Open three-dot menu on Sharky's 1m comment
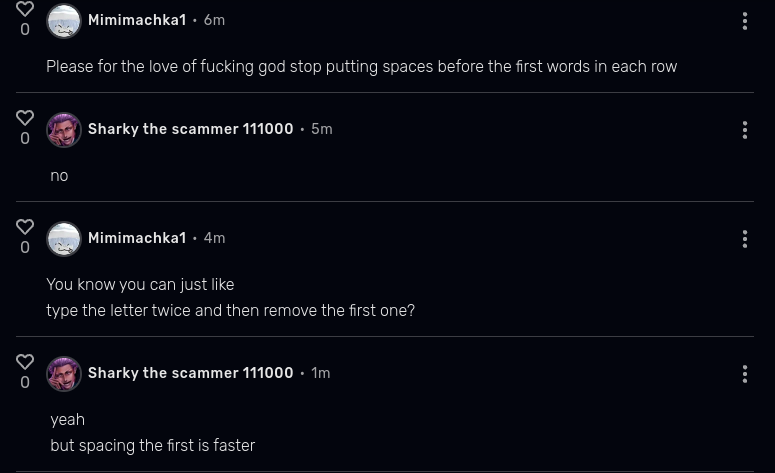 tap(745, 374)
